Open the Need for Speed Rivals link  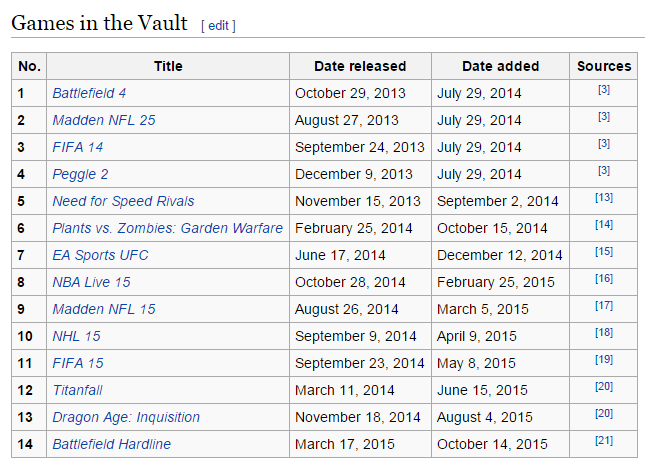click(x=123, y=201)
